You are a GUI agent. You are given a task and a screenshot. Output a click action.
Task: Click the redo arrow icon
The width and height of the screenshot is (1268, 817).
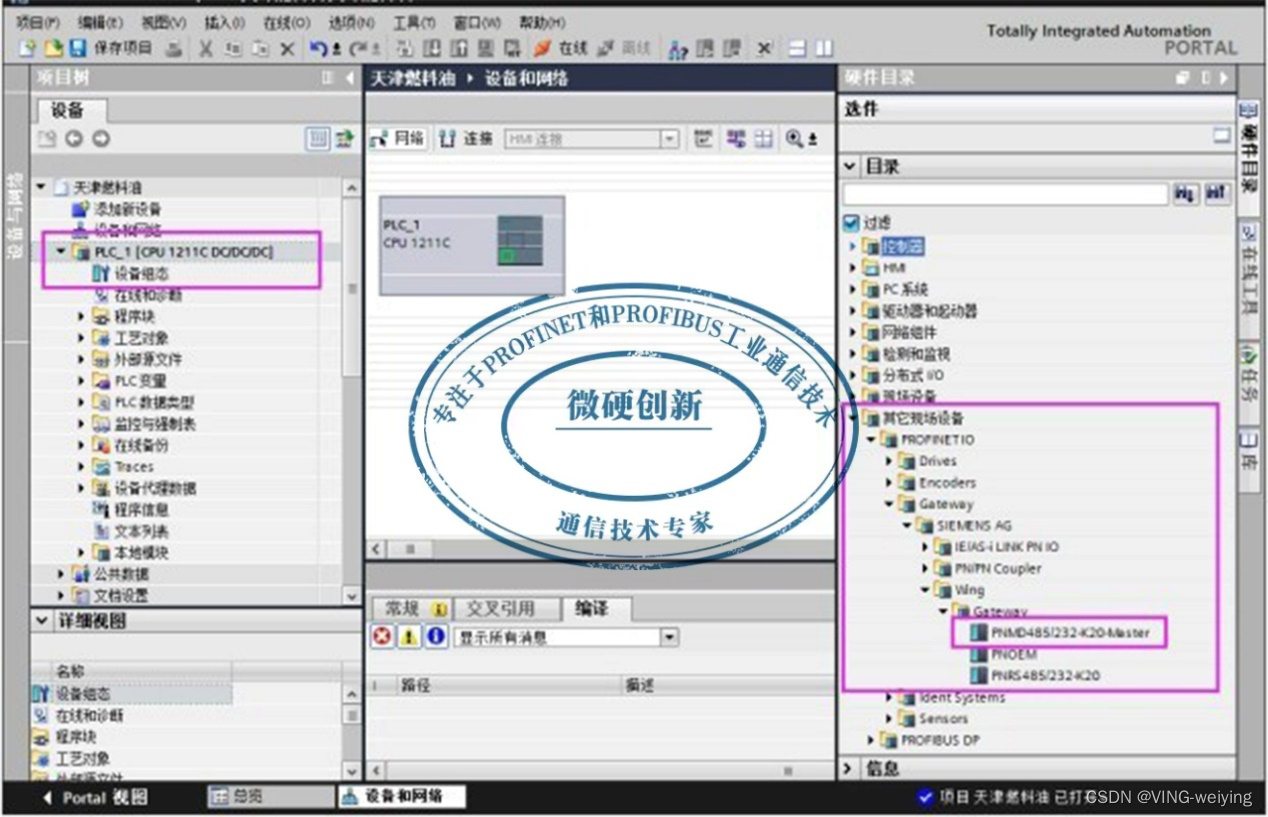coord(358,48)
